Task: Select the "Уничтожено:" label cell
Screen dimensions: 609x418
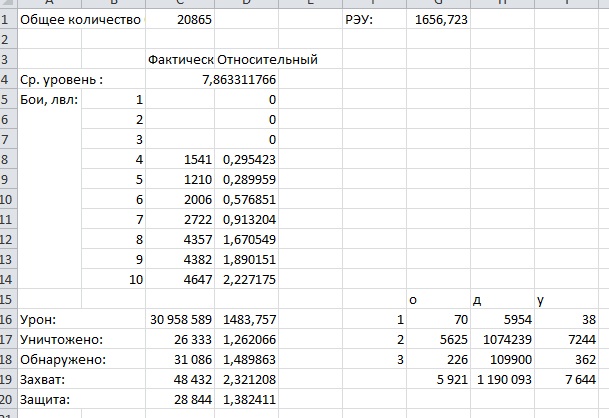Action: (60, 339)
